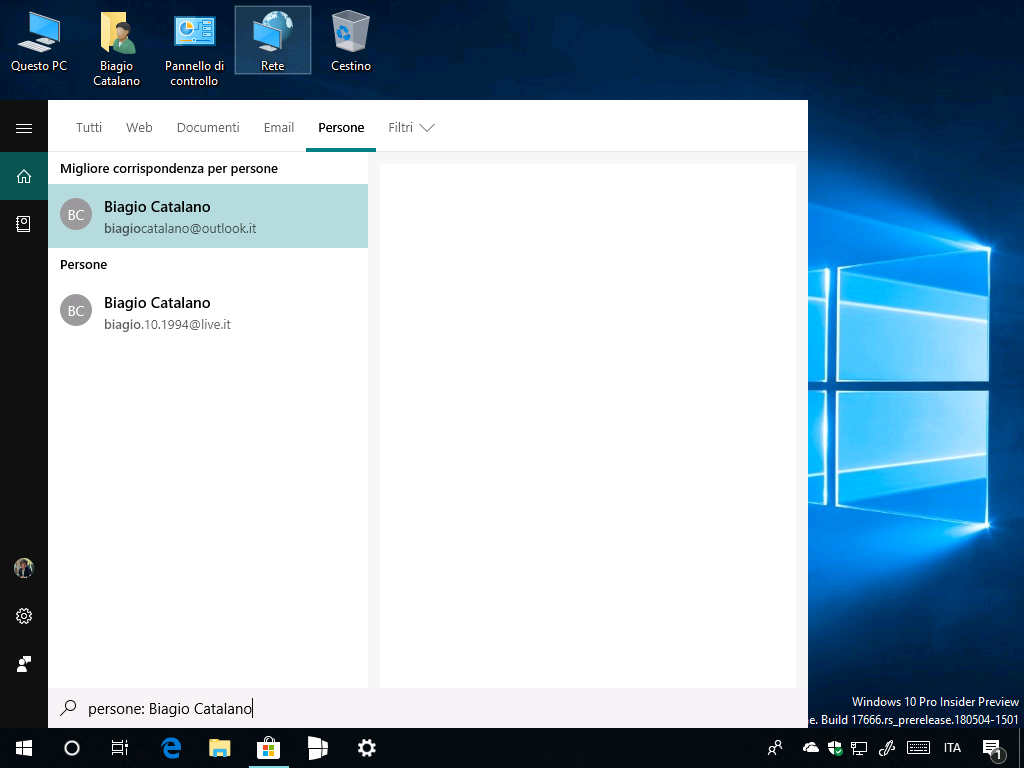
Task: Expand the Filtri dropdown
Action: [x=411, y=127]
